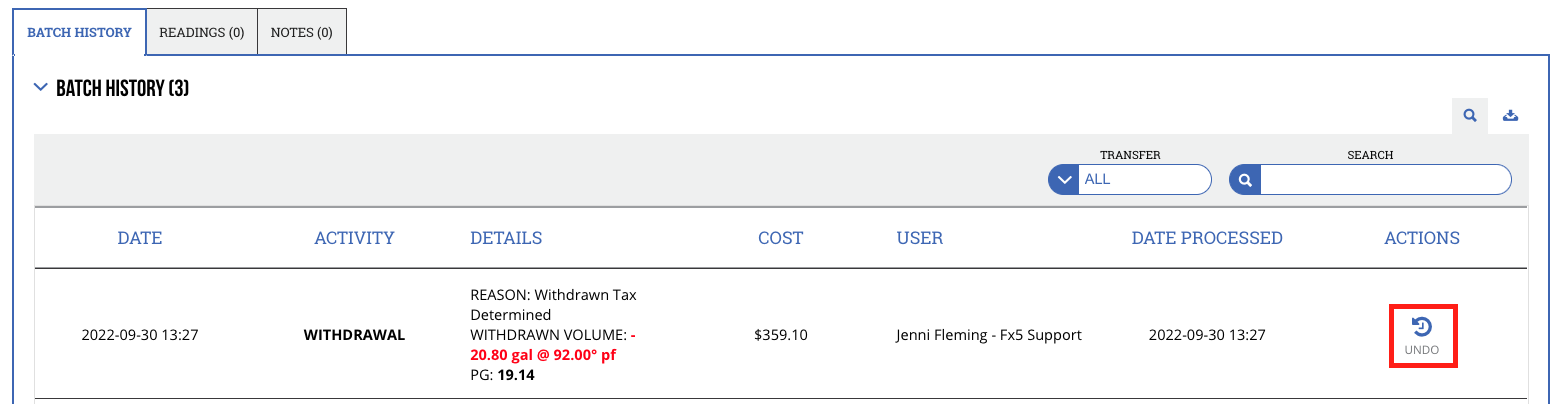Sort by the Date column header
The height and width of the screenshot is (404, 1564).
(140, 238)
